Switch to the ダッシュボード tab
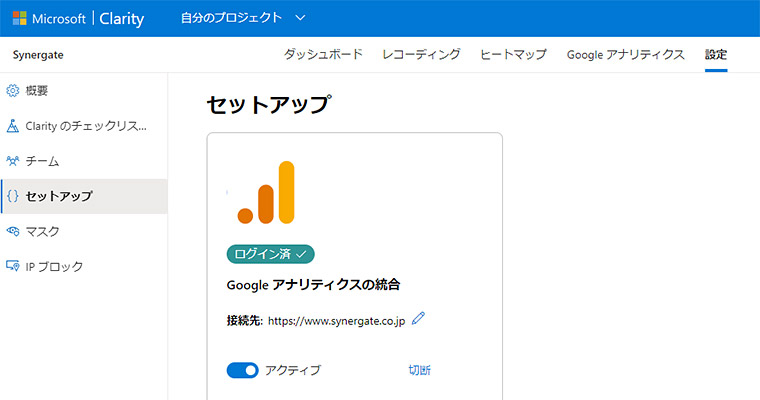The width and height of the screenshot is (760, 400). pyautogui.click(x=323, y=54)
